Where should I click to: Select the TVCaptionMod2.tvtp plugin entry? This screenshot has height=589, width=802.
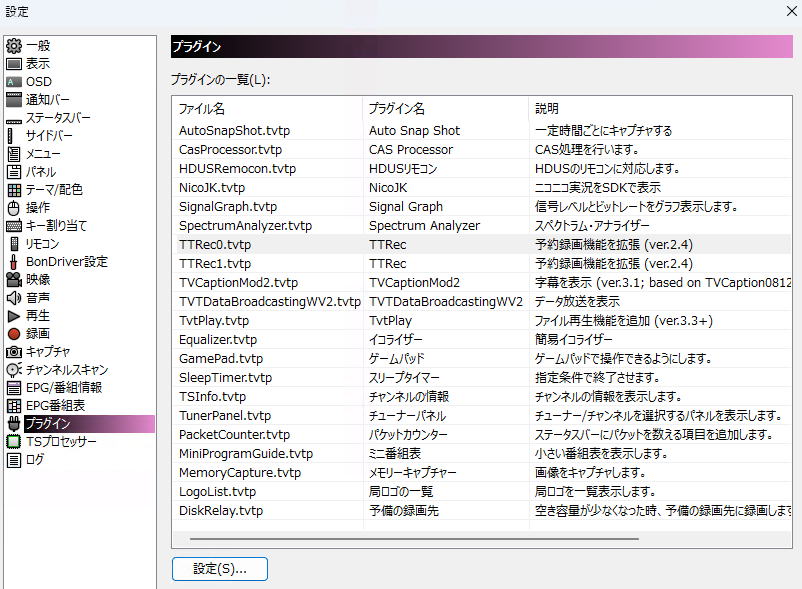pyautogui.click(x=238, y=282)
